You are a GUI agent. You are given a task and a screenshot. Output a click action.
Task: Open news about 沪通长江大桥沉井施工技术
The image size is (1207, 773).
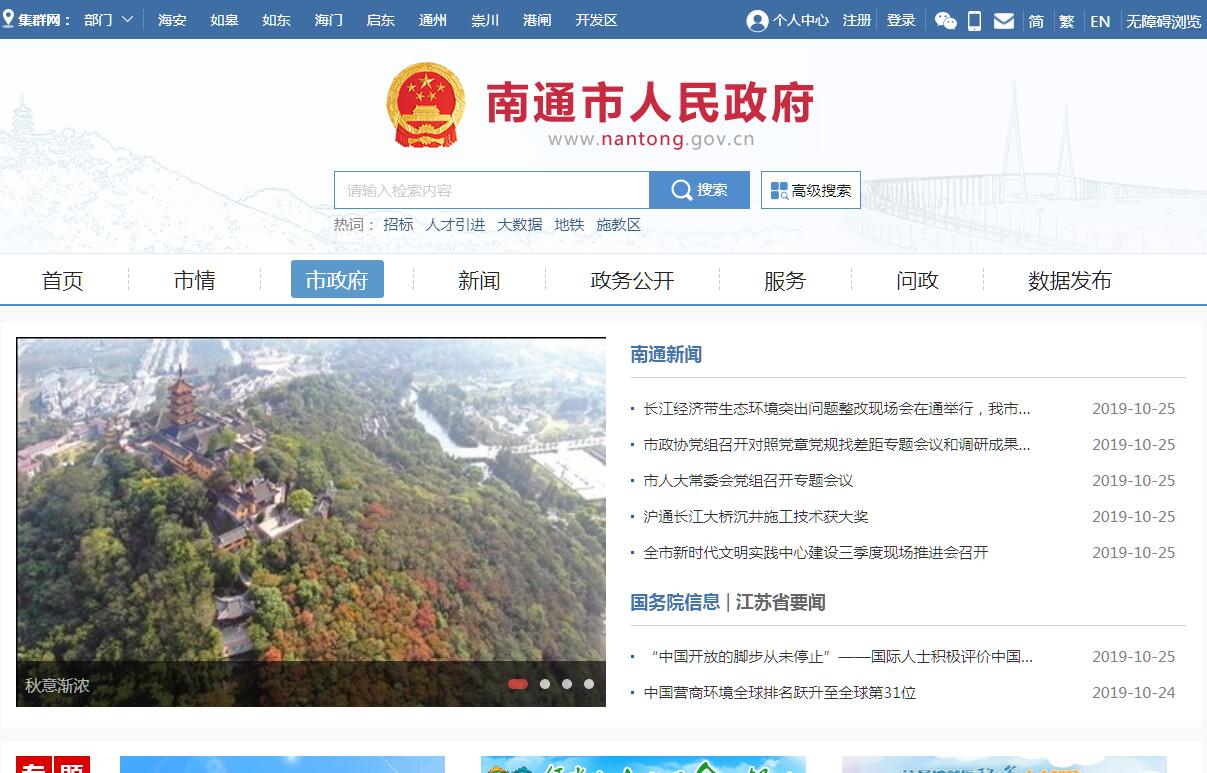point(756,517)
